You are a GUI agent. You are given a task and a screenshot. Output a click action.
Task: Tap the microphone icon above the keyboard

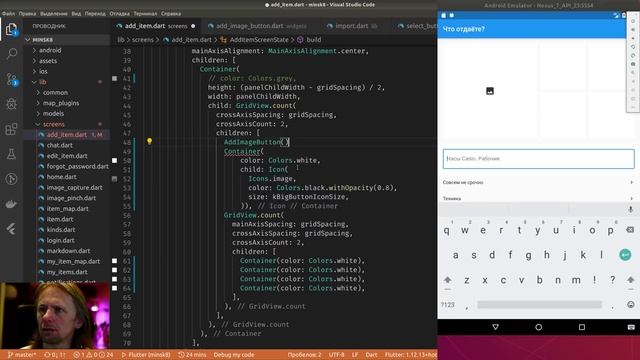click(631, 209)
